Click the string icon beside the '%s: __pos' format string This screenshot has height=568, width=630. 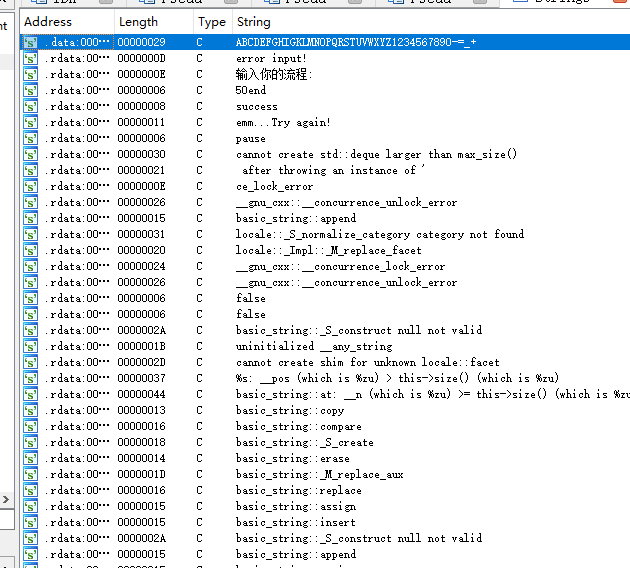(x=31, y=378)
